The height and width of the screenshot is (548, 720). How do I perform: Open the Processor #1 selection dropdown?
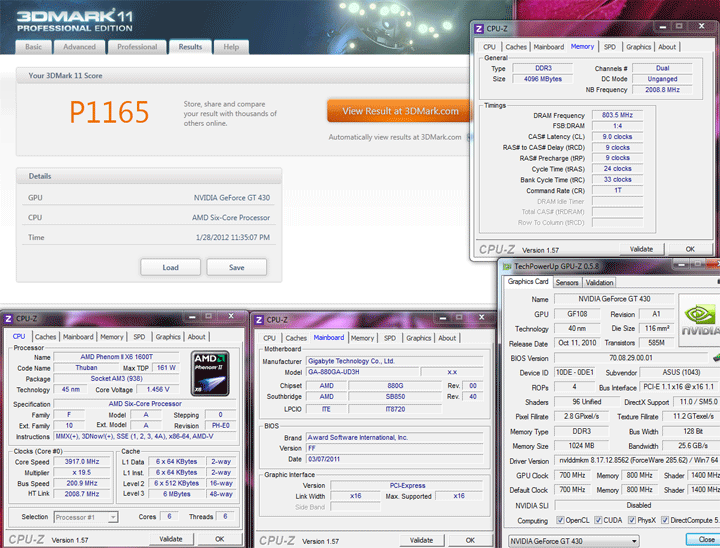tap(86, 517)
